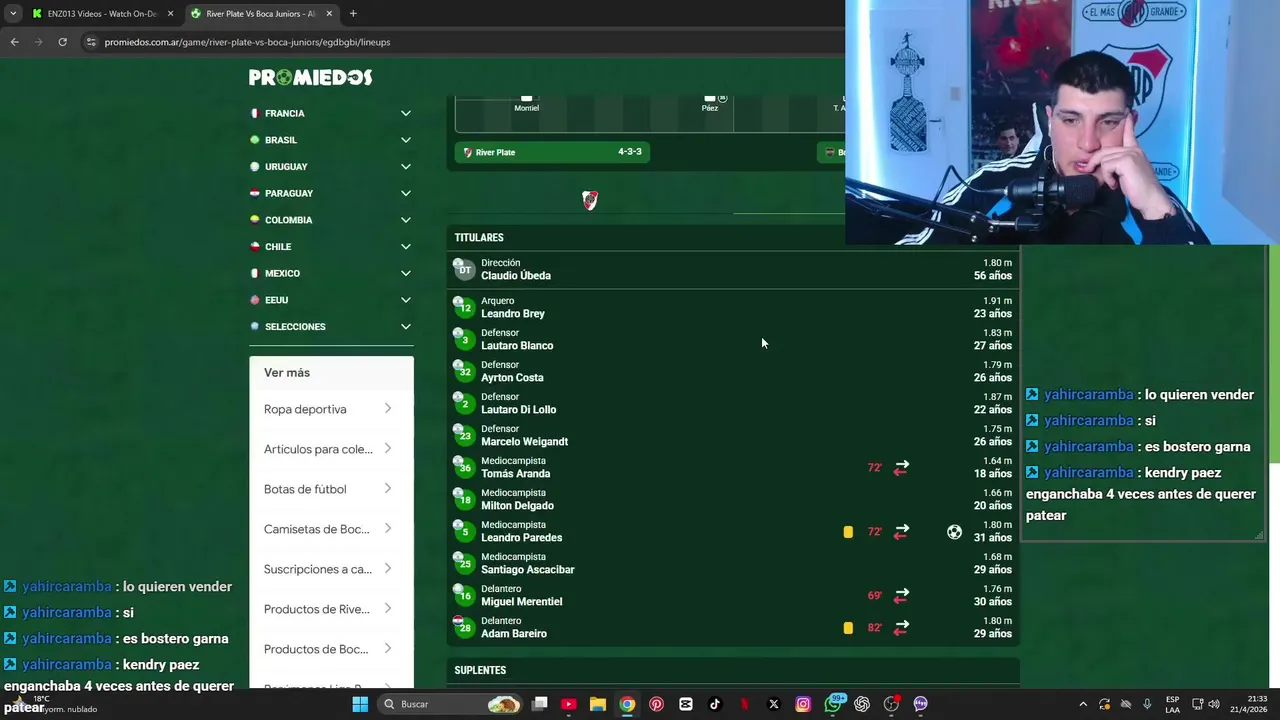Open TikTok from the taskbar

click(715, 704)
